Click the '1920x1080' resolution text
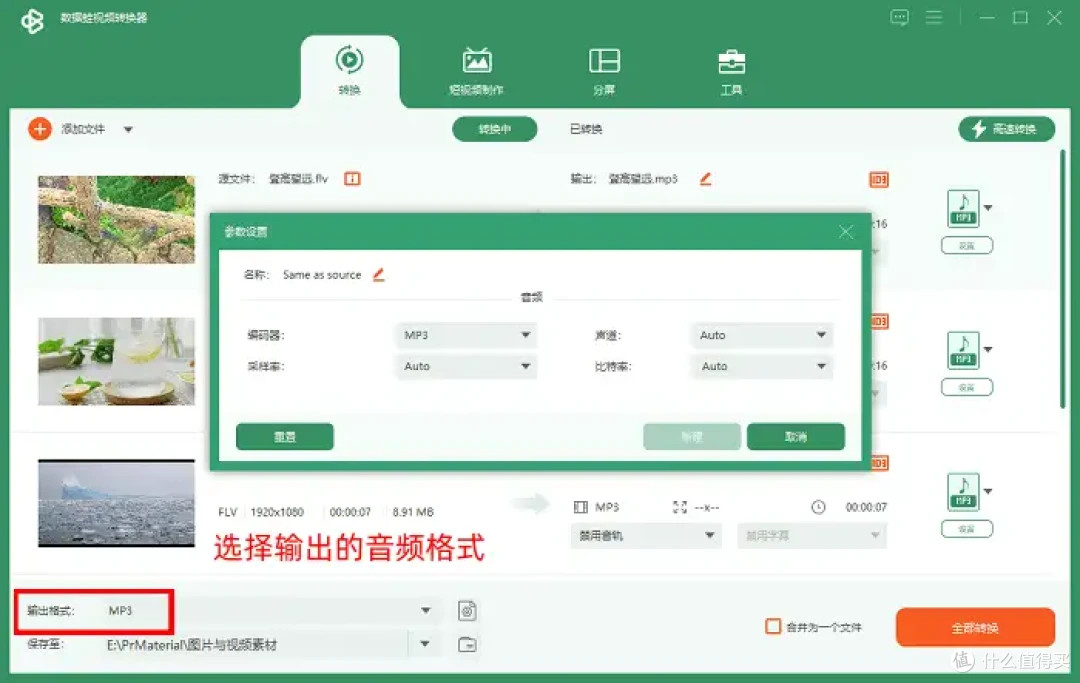Screen dimensions: 1080x683 [x=277, y=512]
